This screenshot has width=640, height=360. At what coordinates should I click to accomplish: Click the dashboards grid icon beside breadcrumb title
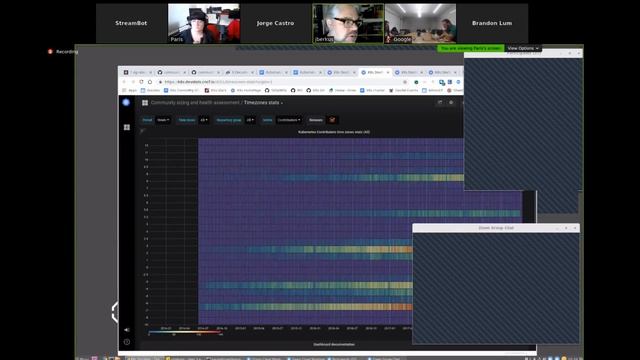[x=145, y=103]
